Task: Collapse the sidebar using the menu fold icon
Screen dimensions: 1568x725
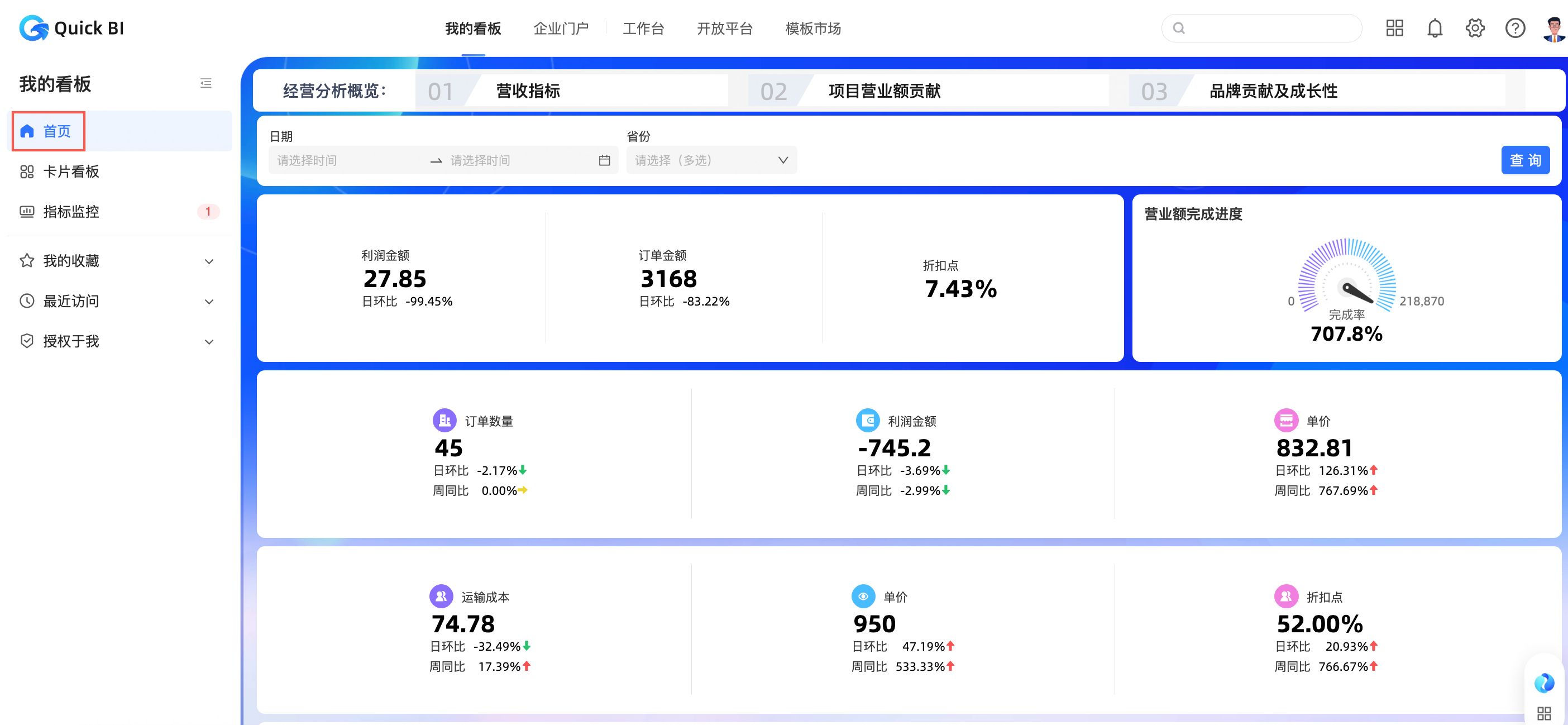Action: (x=205, y=83)
